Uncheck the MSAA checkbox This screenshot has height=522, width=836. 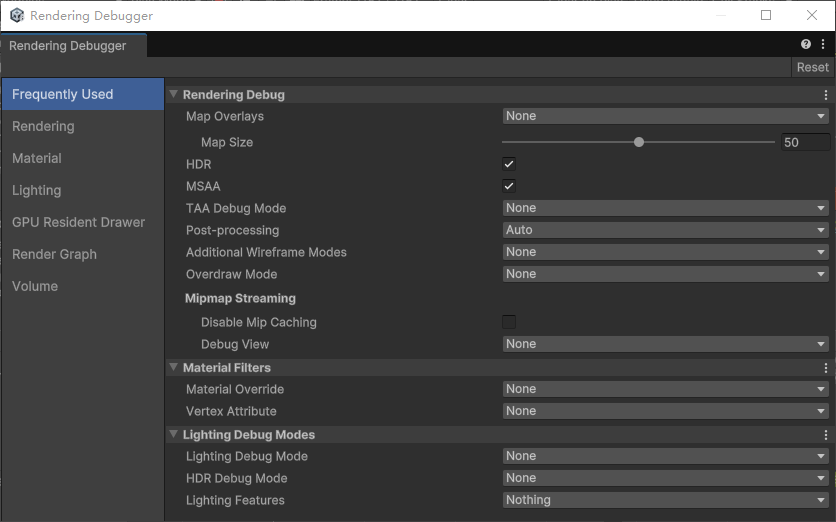click(x=509, y=186)
